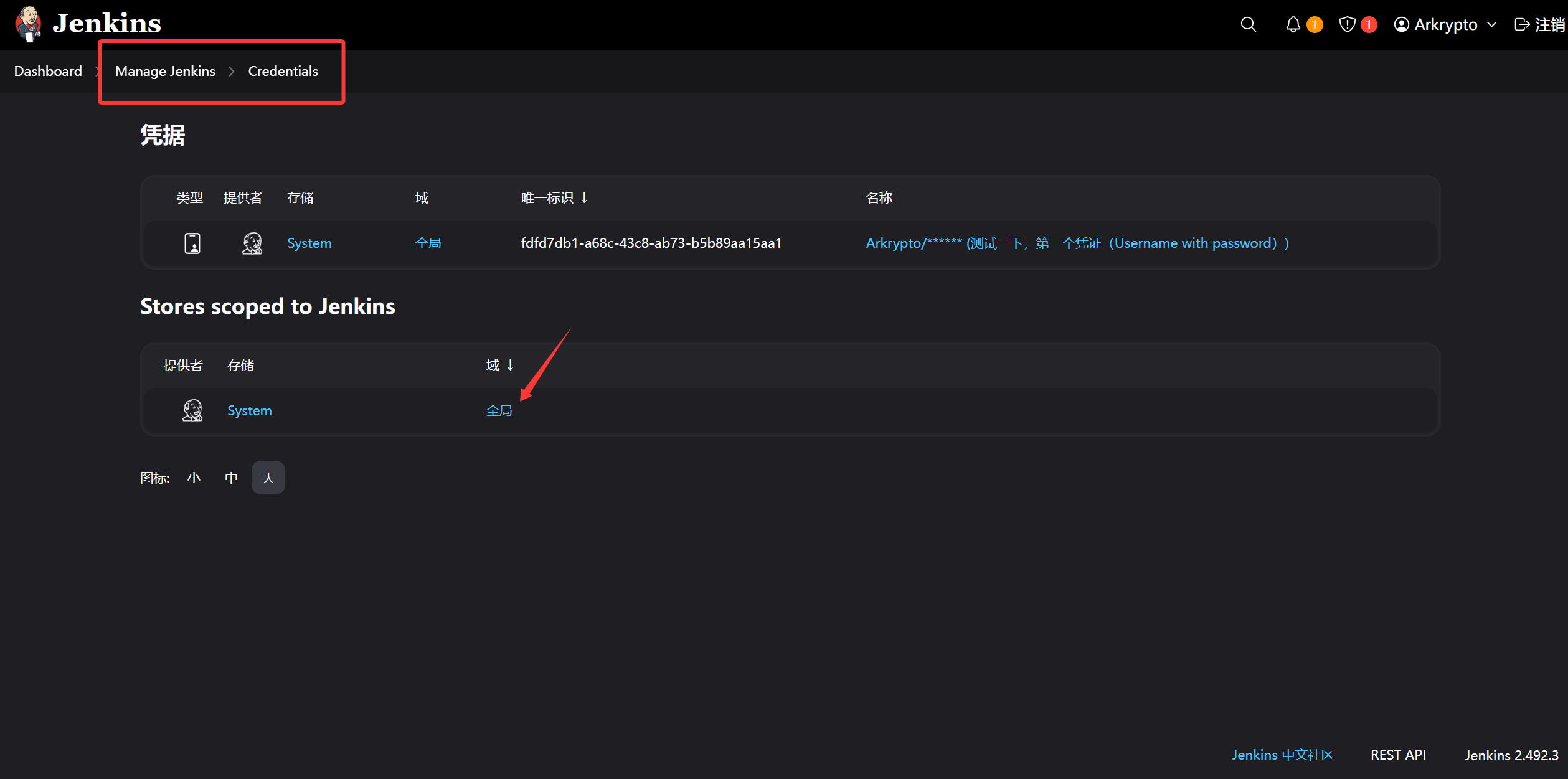Select large 大 icon size
This screenshot has width=1568, height=779.
click(x=268, y=478)
